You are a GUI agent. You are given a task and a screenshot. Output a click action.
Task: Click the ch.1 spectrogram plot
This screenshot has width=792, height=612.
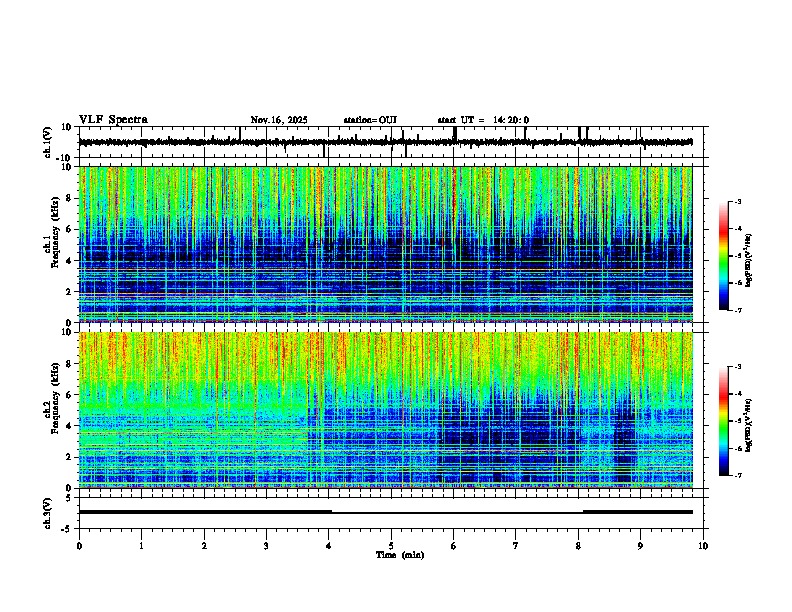[386, 244]
